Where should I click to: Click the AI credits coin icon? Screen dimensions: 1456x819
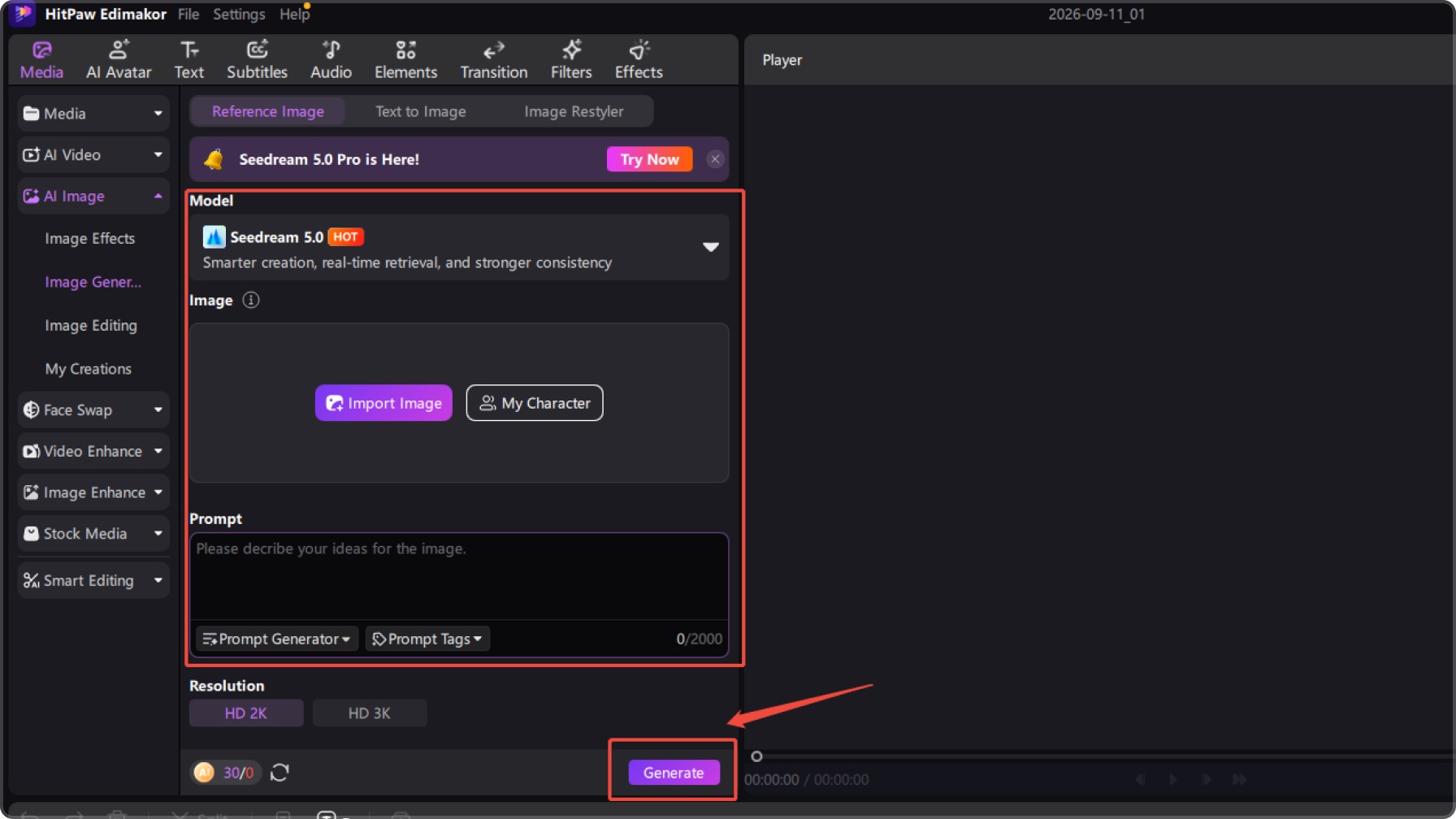point(204,773)
